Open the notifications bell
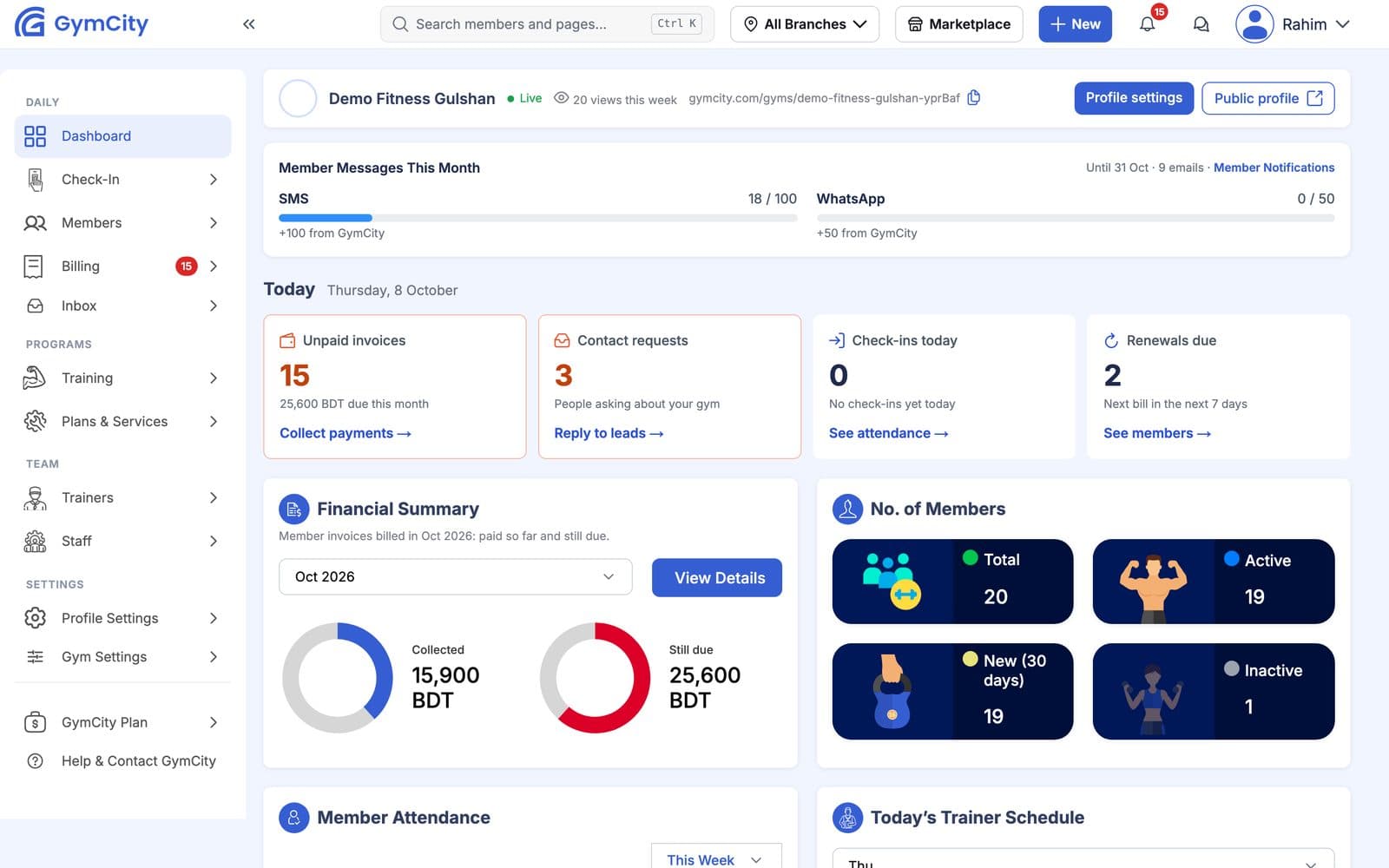This screenshot has height=868, width=1389. point(1148,24)
